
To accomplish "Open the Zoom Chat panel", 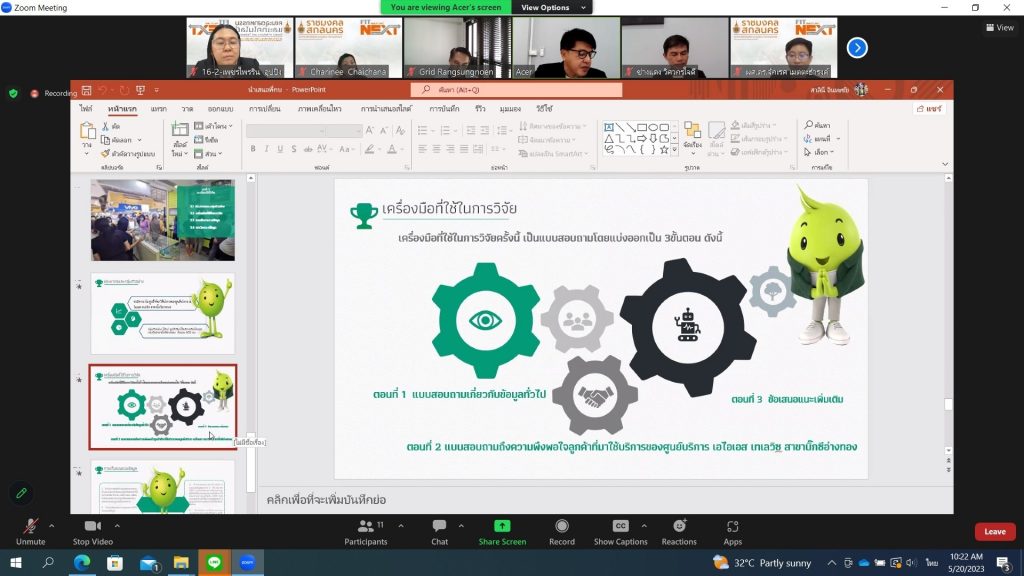I will (439, 529).
